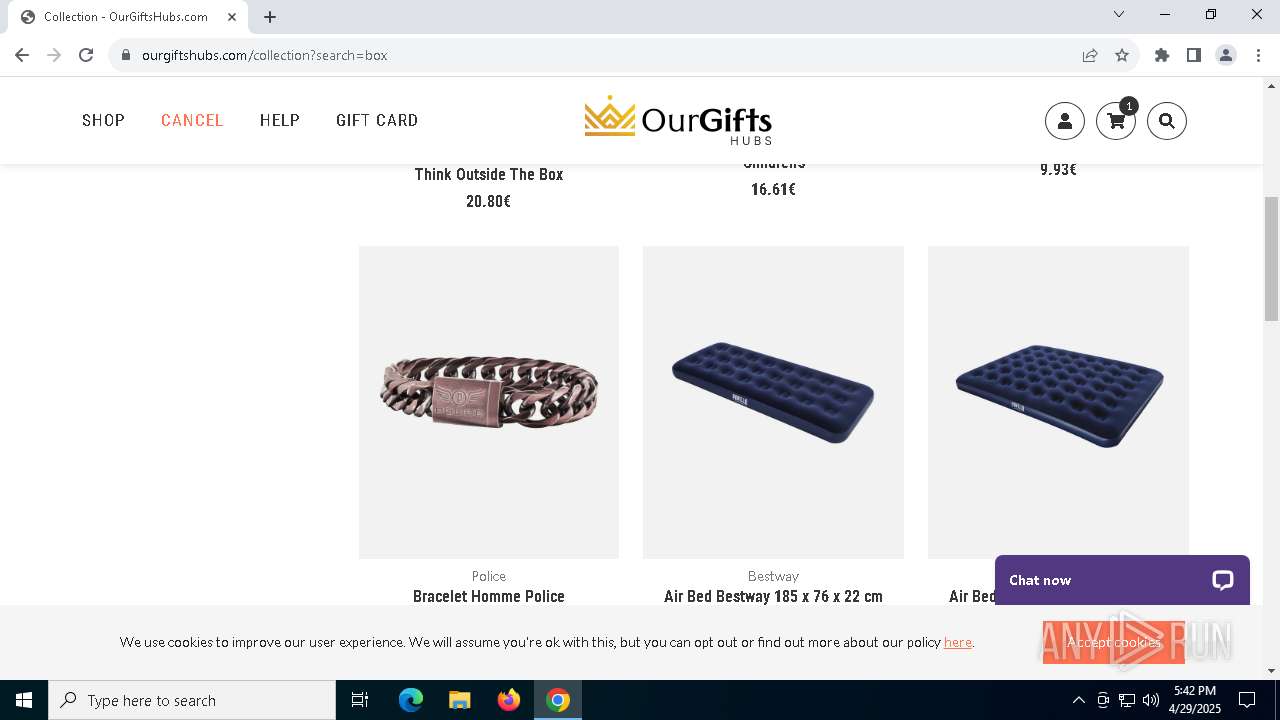Open the Police bracelet product image

(x=489, y=402)
